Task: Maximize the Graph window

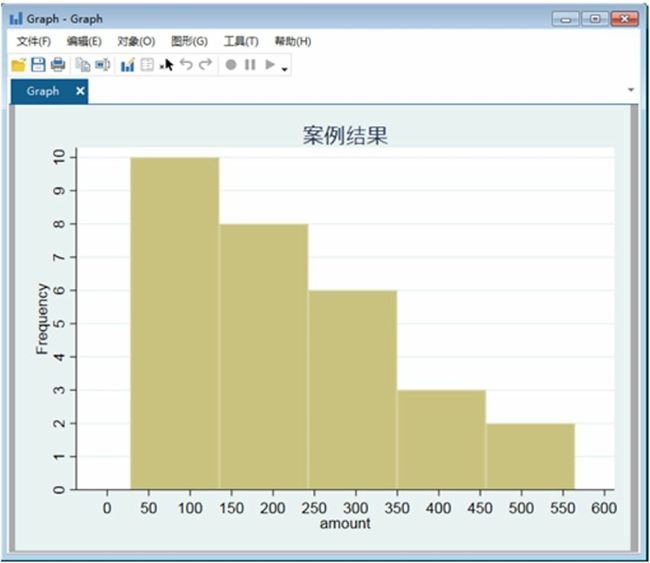Action: click(595, 19)
